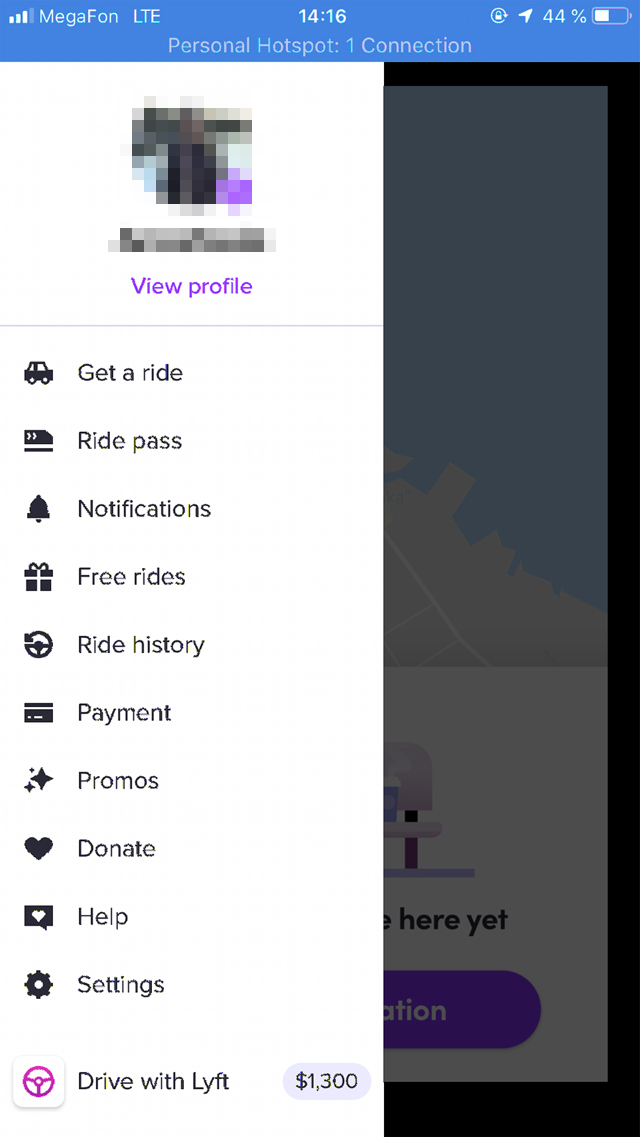Viewport: 640px width, 1137px height.
Task: Open the Notifications menu item
Action: pyautogui.click(x=191, y=509)
